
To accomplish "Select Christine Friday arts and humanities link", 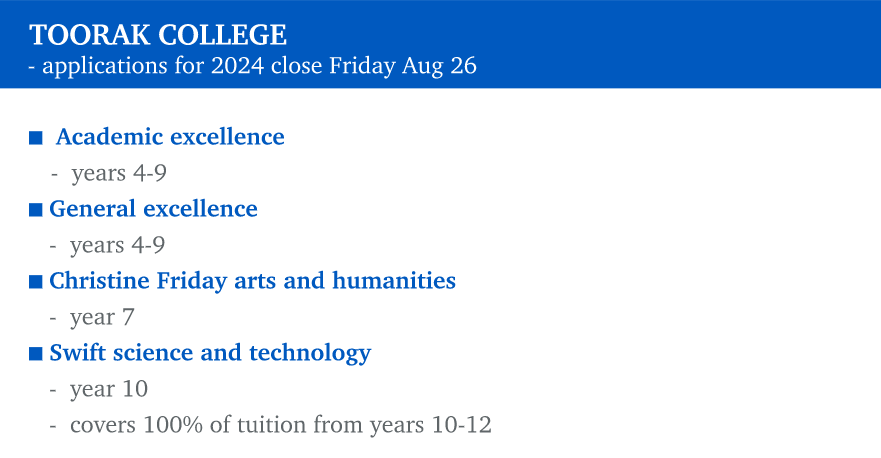I will point(252,281).
